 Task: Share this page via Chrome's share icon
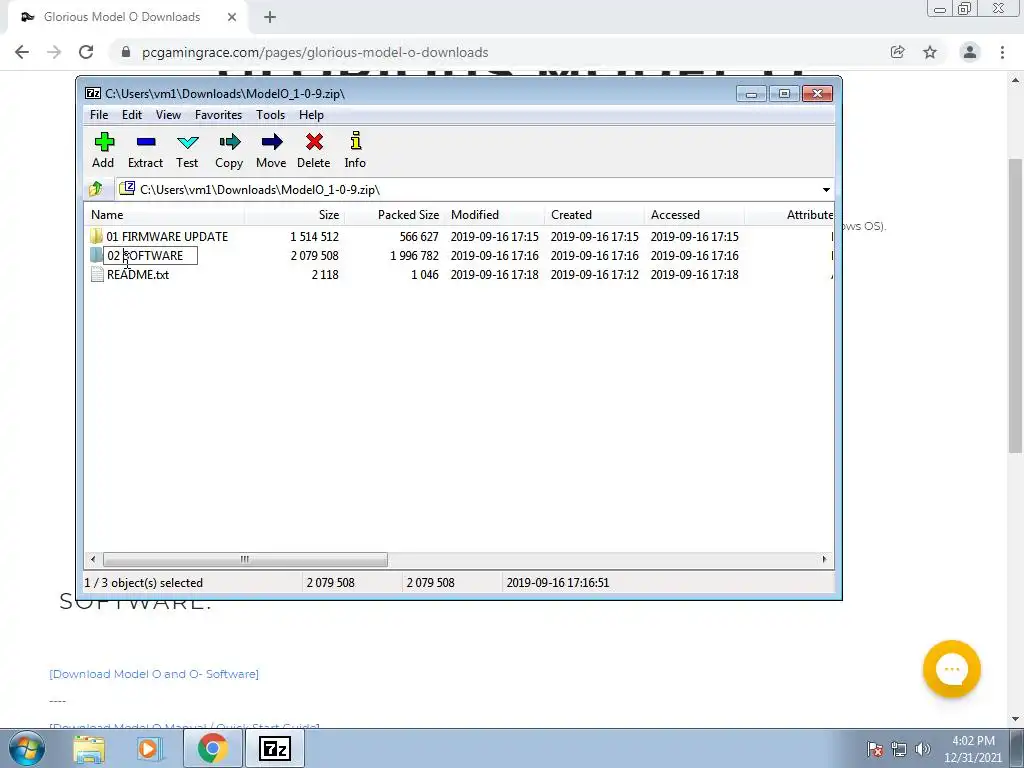point(897,52)
